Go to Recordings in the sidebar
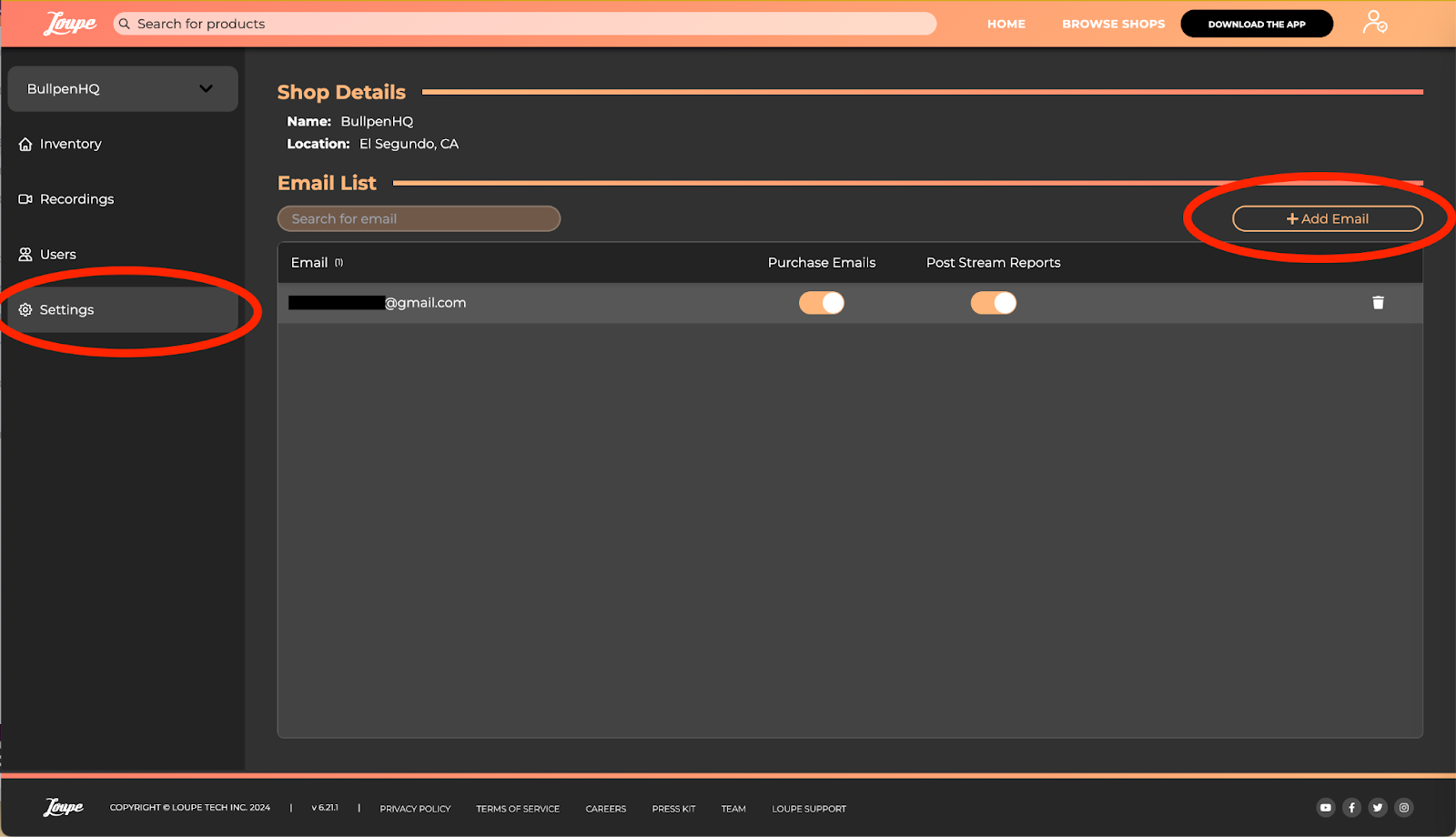The width and height of the screenshot is (1456, 837). [76, 199]
